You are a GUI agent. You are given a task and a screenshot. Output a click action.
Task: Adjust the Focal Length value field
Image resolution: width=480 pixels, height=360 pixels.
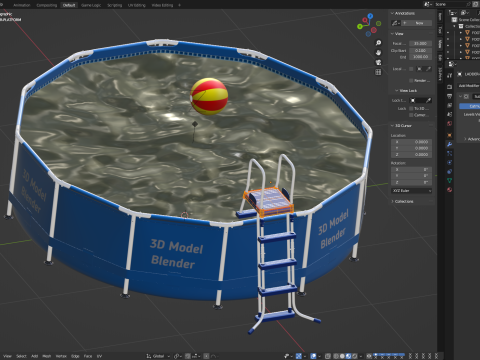coord(420,44)
